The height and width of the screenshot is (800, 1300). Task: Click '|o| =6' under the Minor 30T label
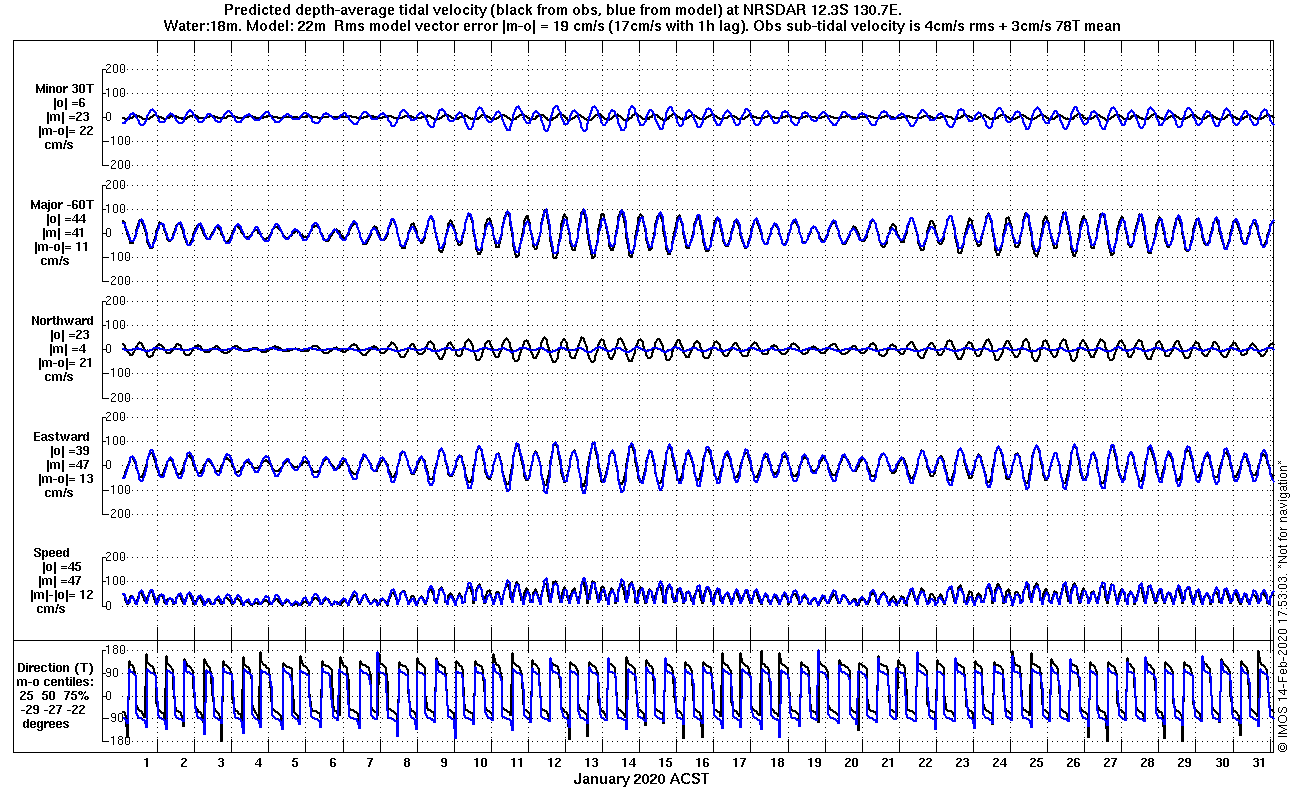(x=70, y=103)
